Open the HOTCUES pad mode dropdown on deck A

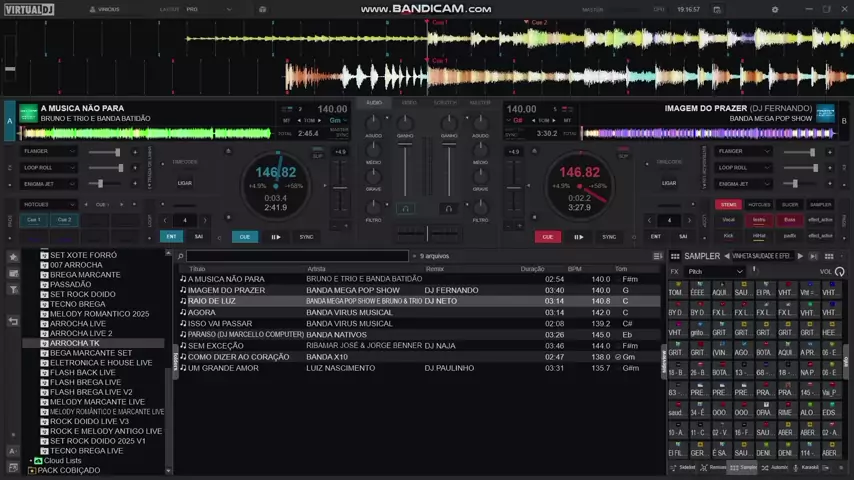pyautogui.click(x=50, y=204)
